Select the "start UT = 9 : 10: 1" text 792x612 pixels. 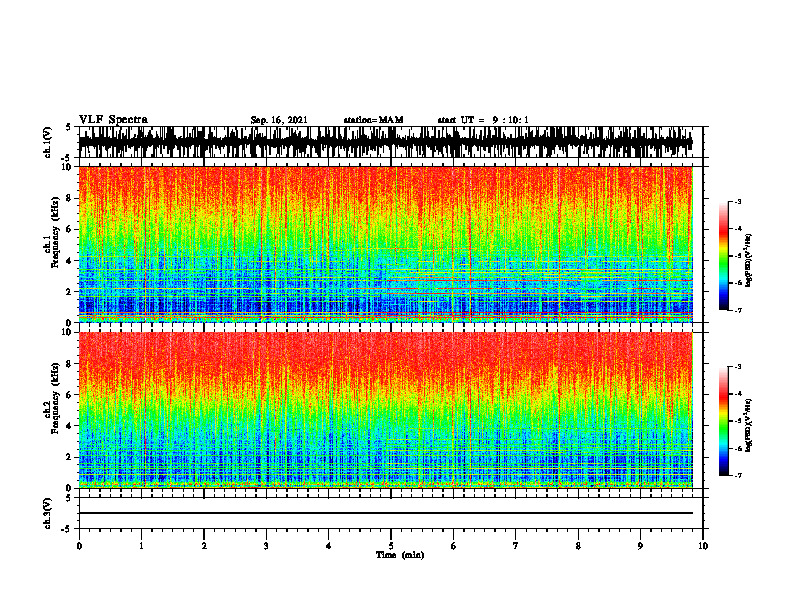point(483,120)
